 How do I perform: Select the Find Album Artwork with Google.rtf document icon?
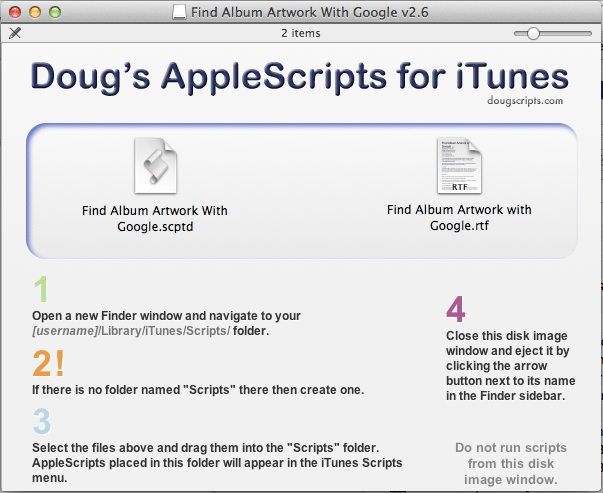point(459,166)
